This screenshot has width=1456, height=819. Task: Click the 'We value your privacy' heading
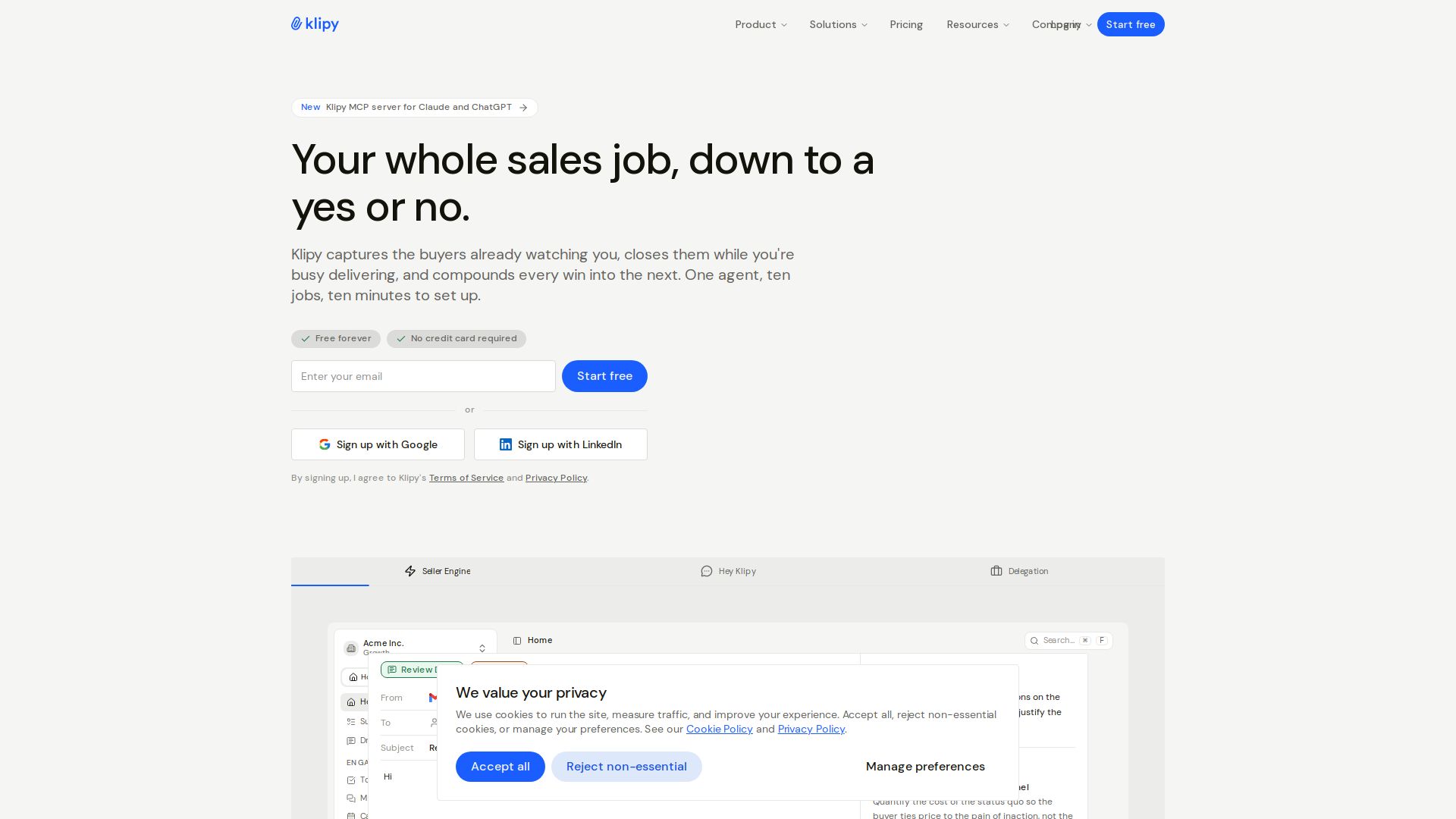click(531, 693)
